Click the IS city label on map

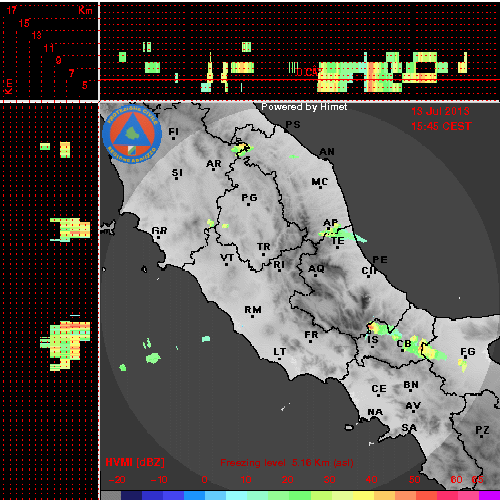pyautogui.click(x=373, y=340)
